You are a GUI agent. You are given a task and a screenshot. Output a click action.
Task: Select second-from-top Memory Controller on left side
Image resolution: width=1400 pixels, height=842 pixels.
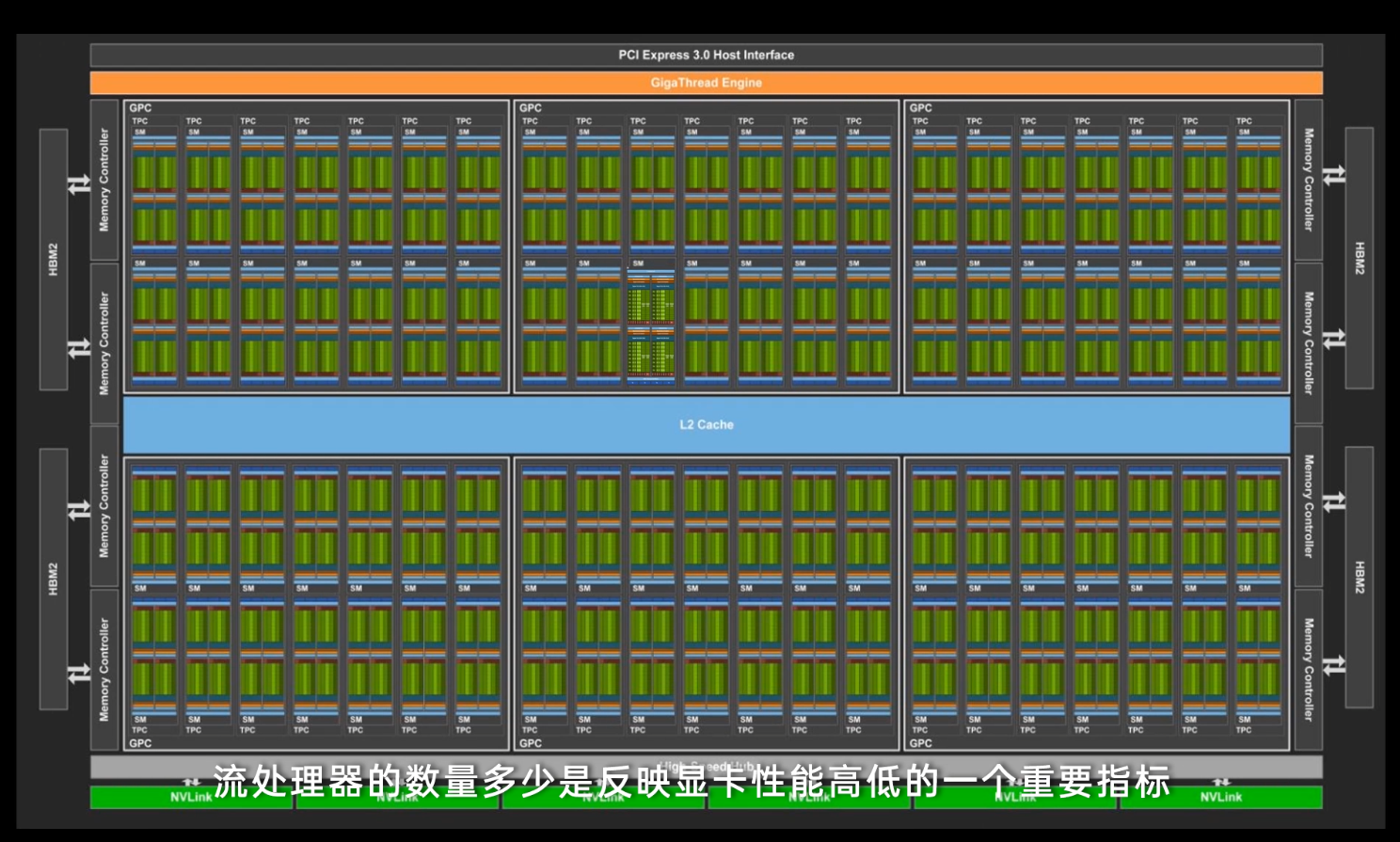[x=104, y=342]
